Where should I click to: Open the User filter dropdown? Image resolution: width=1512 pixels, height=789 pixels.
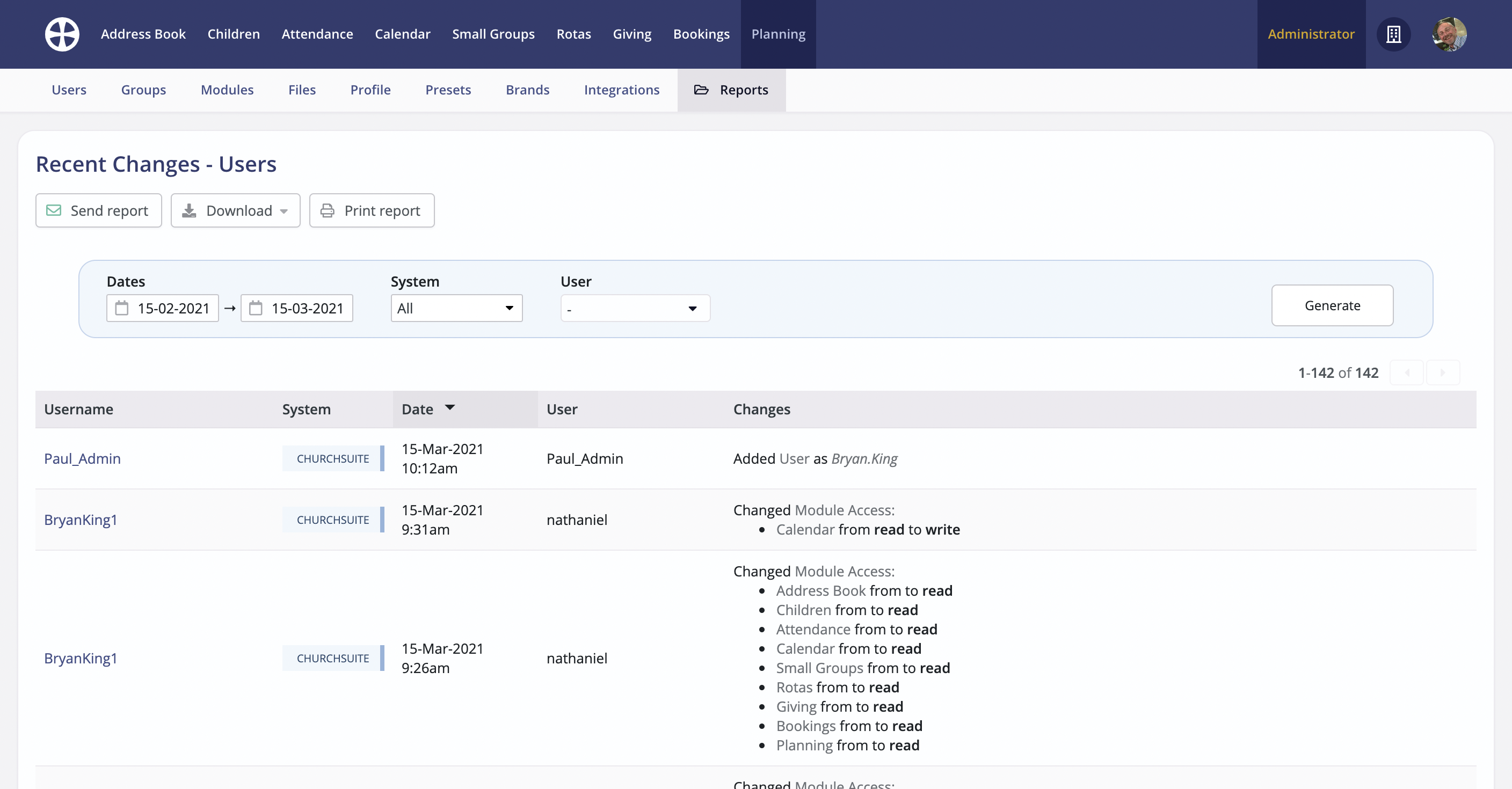coord(635,308)
